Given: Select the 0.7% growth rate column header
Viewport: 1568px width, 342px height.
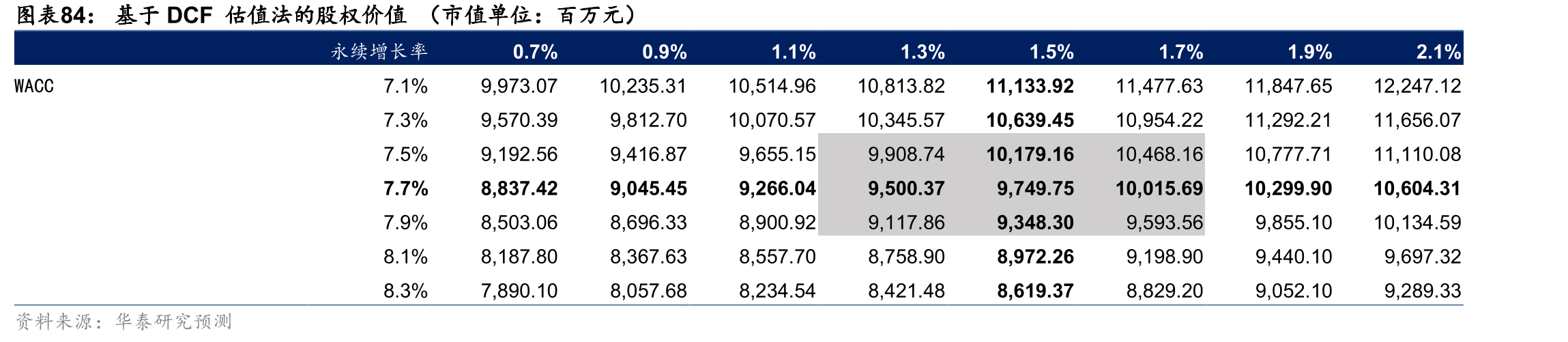Looking at the screenshot, I should coord(535,52).
